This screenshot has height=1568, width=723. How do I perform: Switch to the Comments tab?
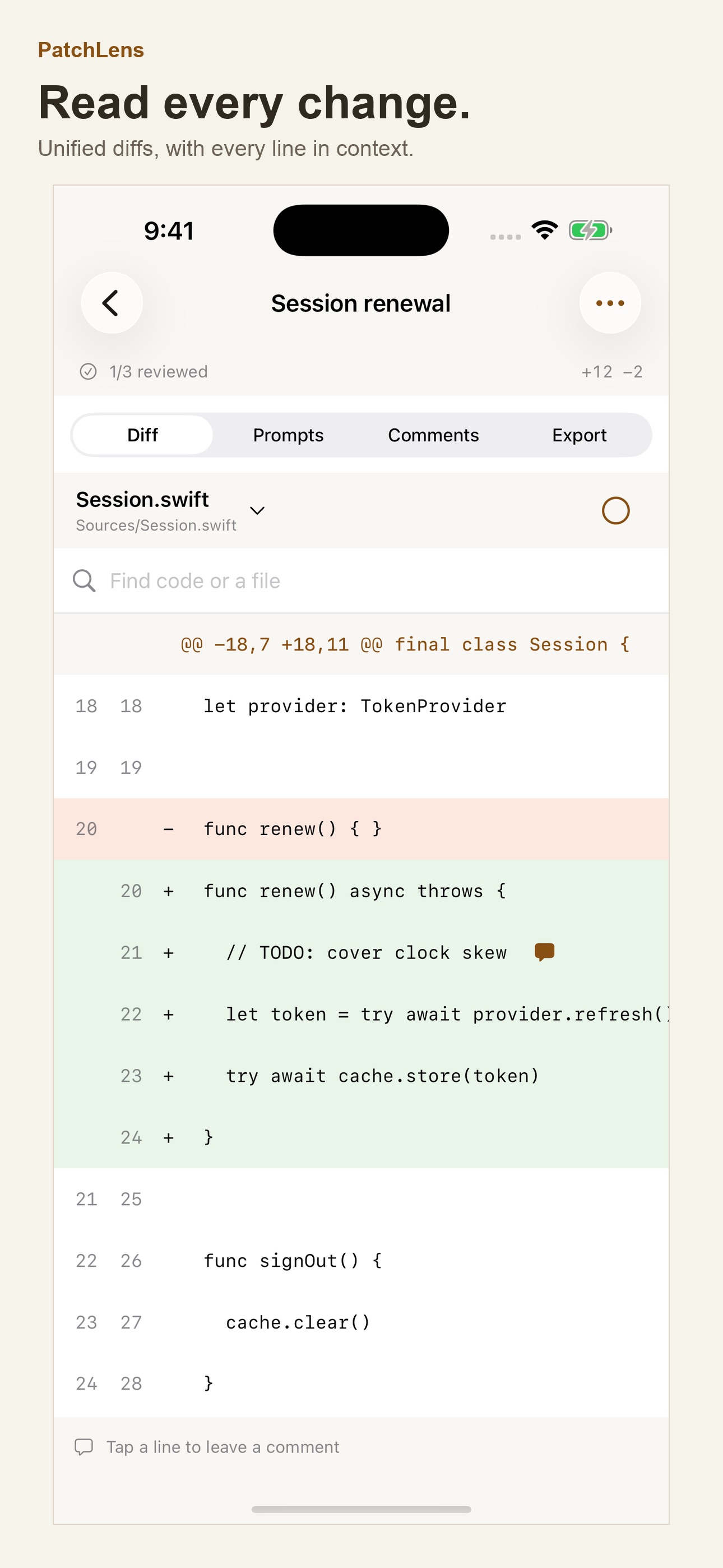tap(433, 435)
